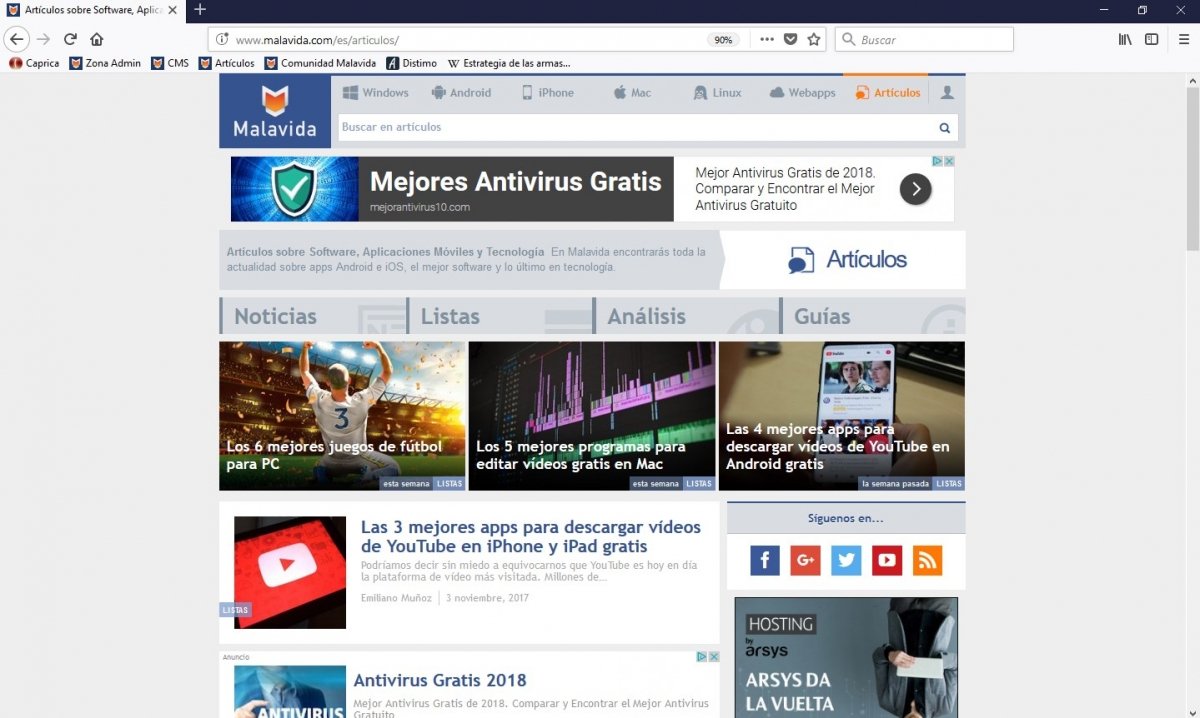Open Las 3 mejores apps YouTube iPhone article title
This screenshot has width=1200, height=718.
(531, 536)
